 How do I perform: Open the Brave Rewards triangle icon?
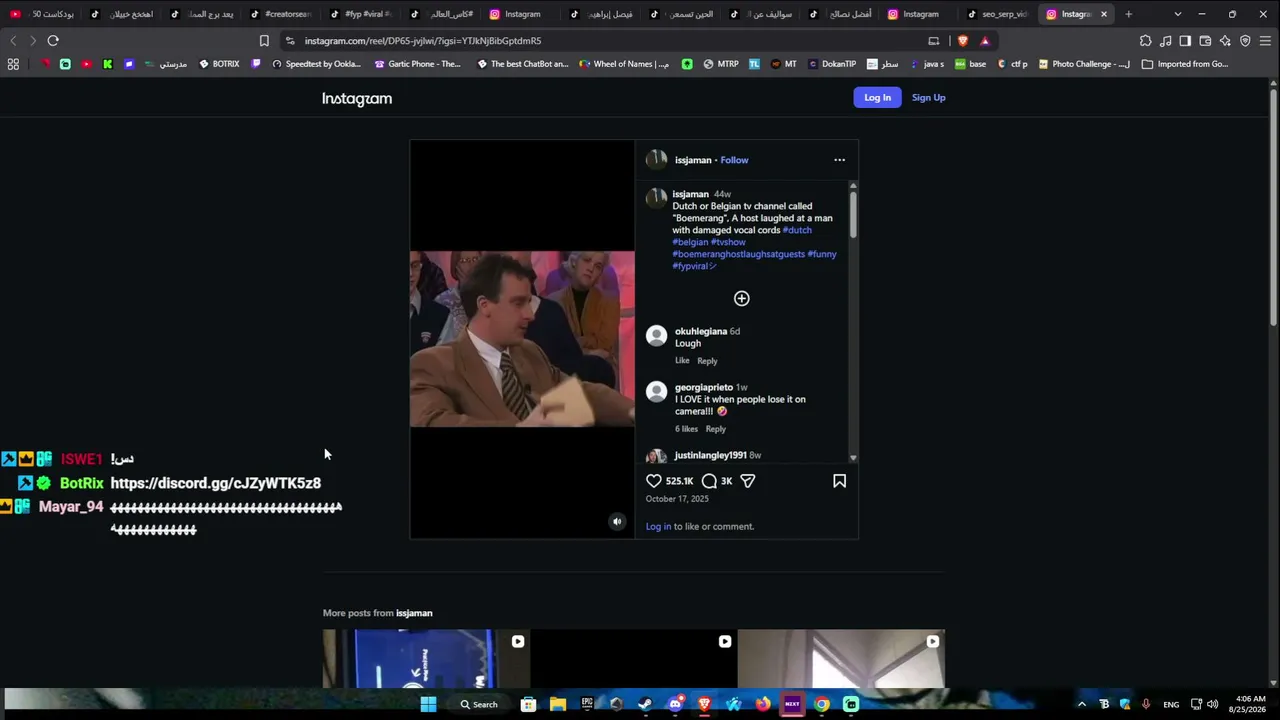click(985, 41)
